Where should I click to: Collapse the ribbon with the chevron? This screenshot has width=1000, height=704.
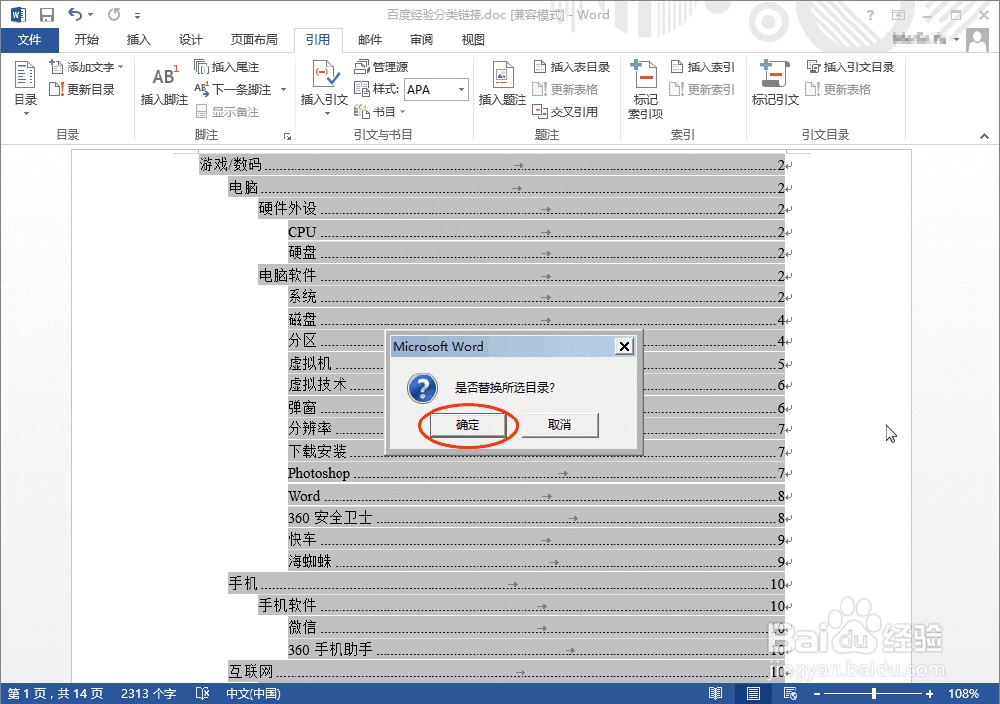tap(984, 135)
